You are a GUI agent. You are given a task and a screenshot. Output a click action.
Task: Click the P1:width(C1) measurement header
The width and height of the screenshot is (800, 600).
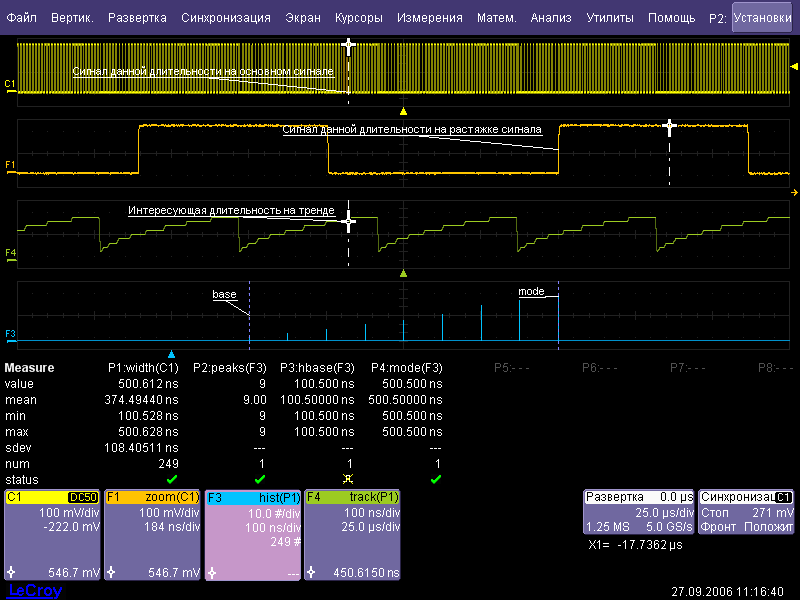[142, 367]
